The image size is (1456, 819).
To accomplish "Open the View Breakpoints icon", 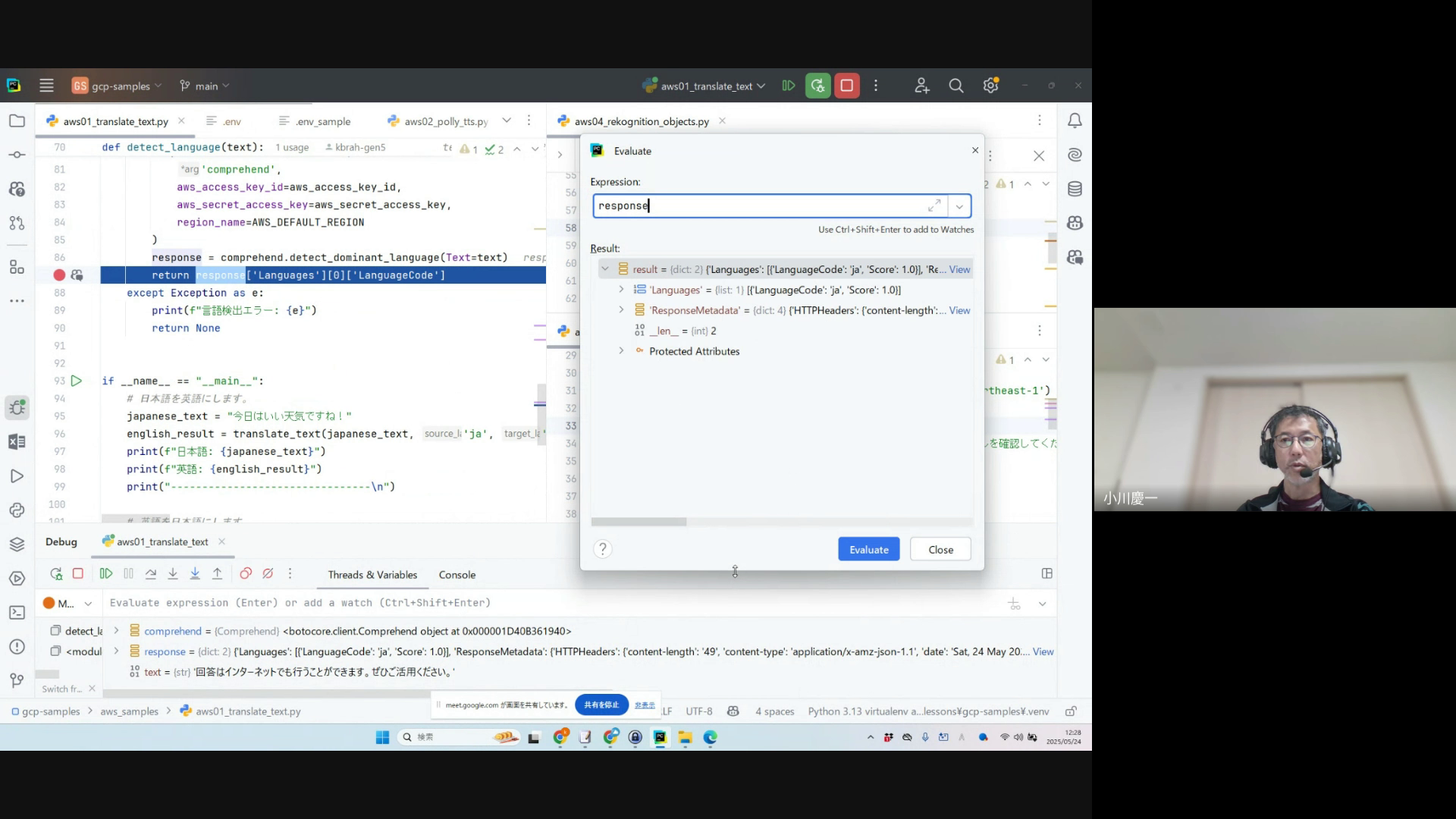I will tap(246, 574).
